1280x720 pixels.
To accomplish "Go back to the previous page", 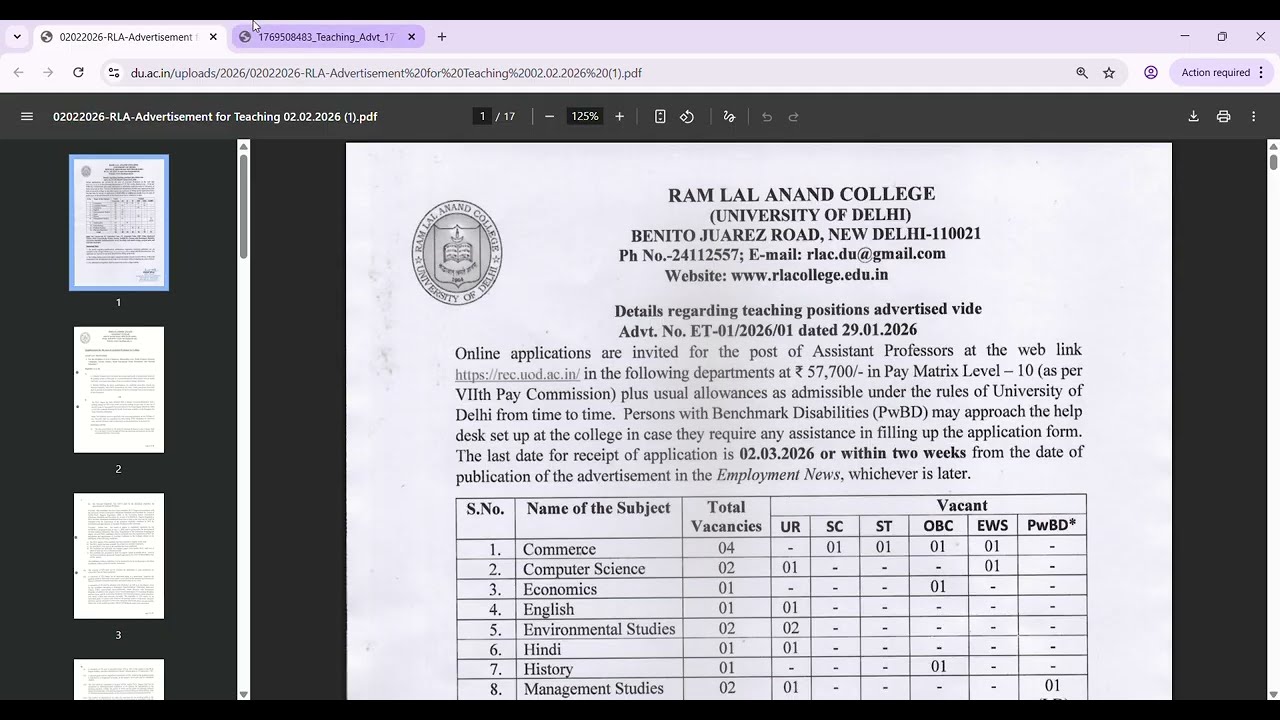I will pyautogui.click(x=18, y=72).
